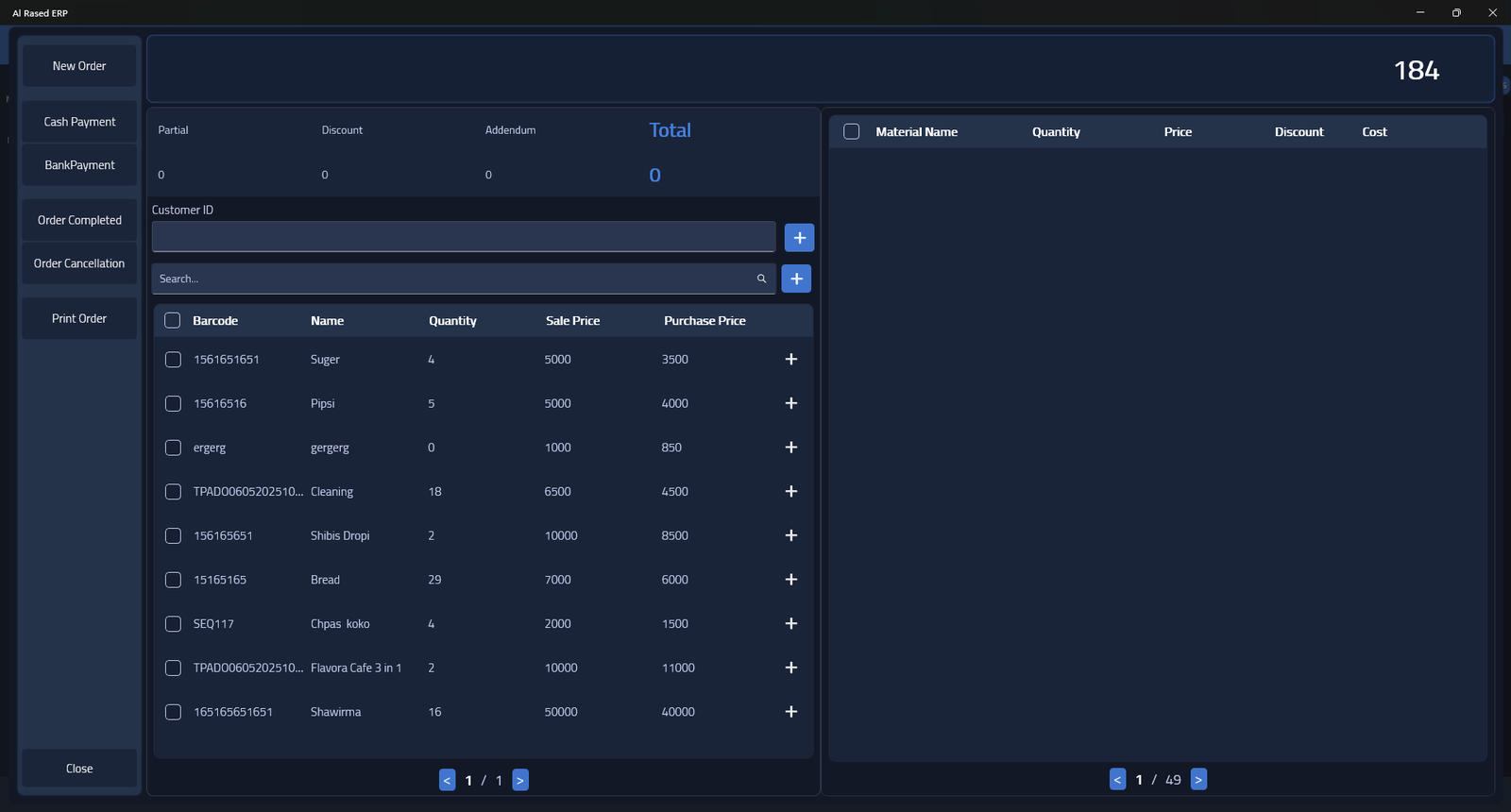1511x812 pixels.
Task: Add Shawirma to the order via plus icon
Action: click(x=791, y=712)
